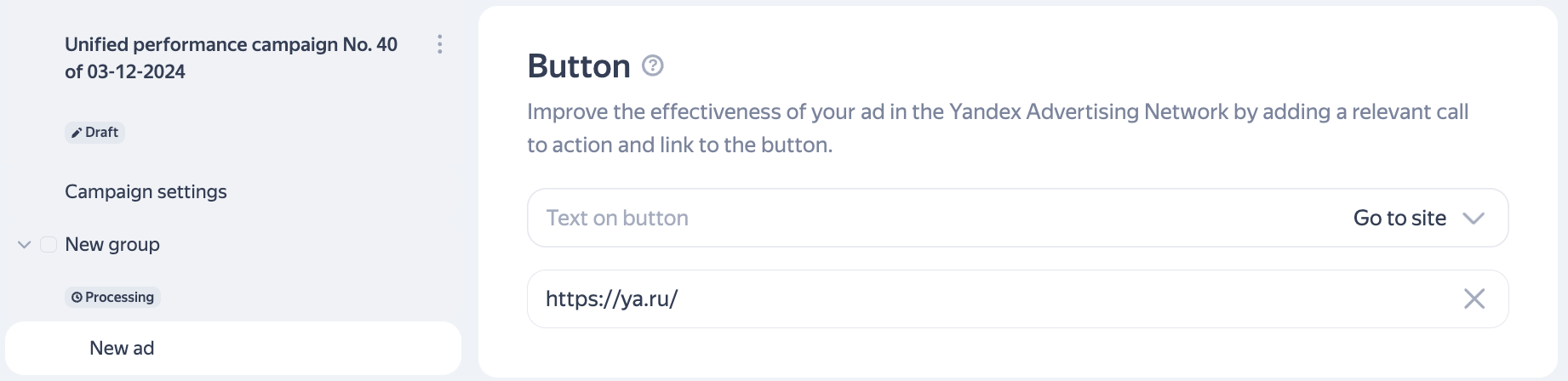Open Campaign settings in sidebar
The height and width of the screenshot is (381, 1568).
(146, 192)
